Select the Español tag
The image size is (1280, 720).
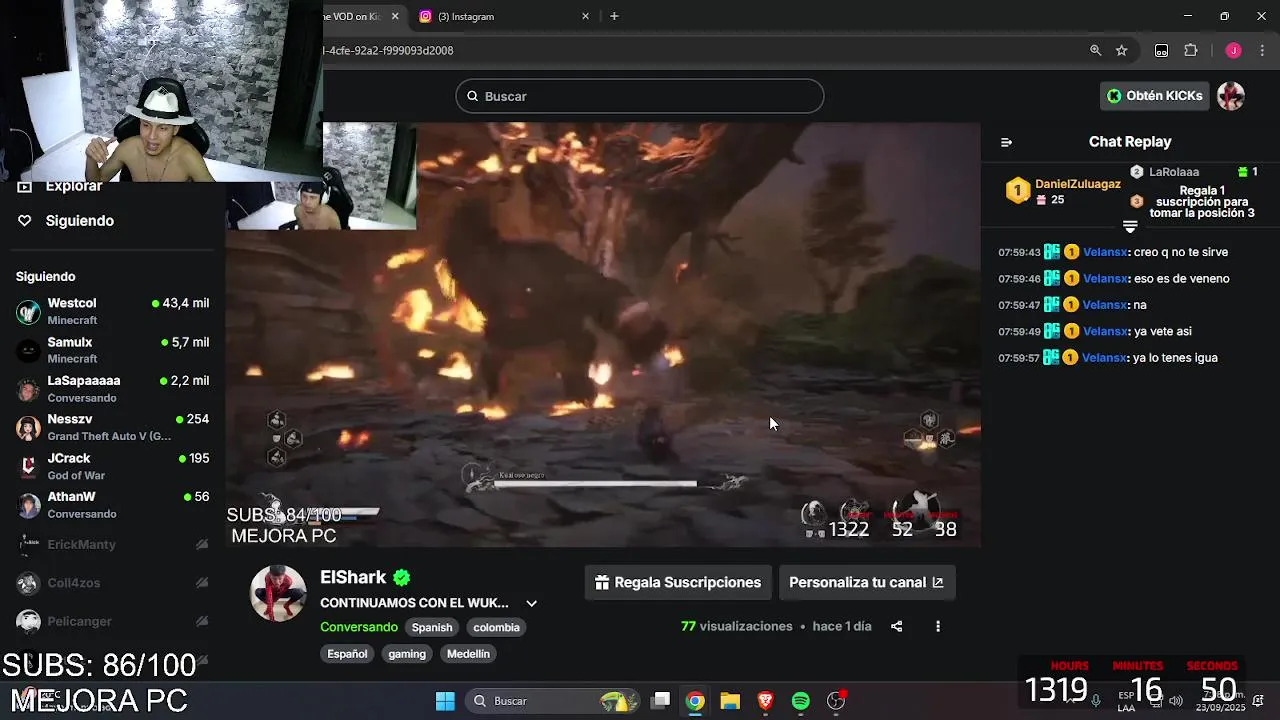(347, 654)
